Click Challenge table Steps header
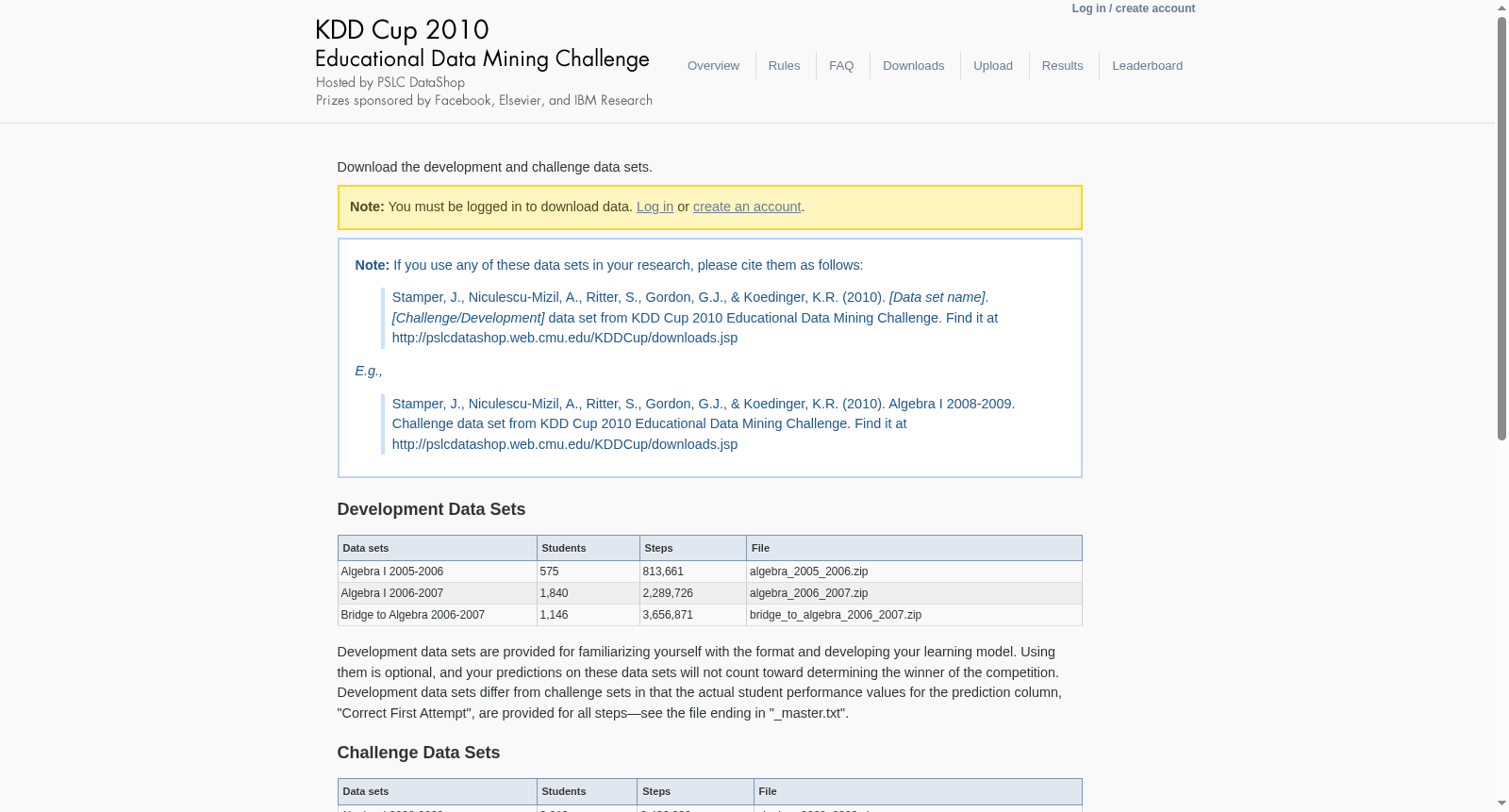The width and height of the screenshot is (1509, 812). pos(695,791)
